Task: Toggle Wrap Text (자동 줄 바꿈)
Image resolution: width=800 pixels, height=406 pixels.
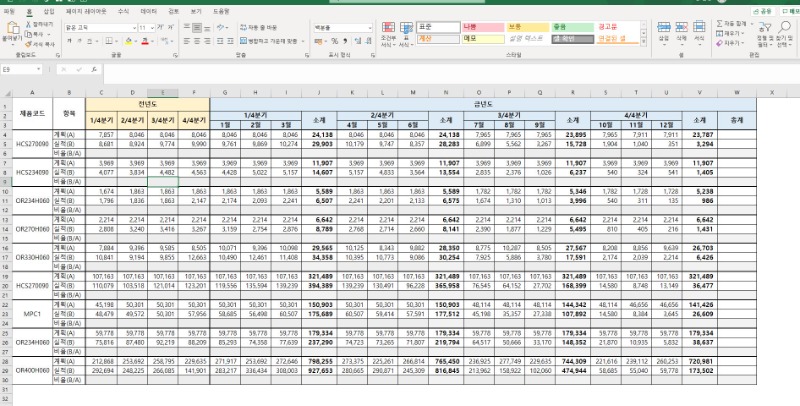Action: (x=258, y=28)
